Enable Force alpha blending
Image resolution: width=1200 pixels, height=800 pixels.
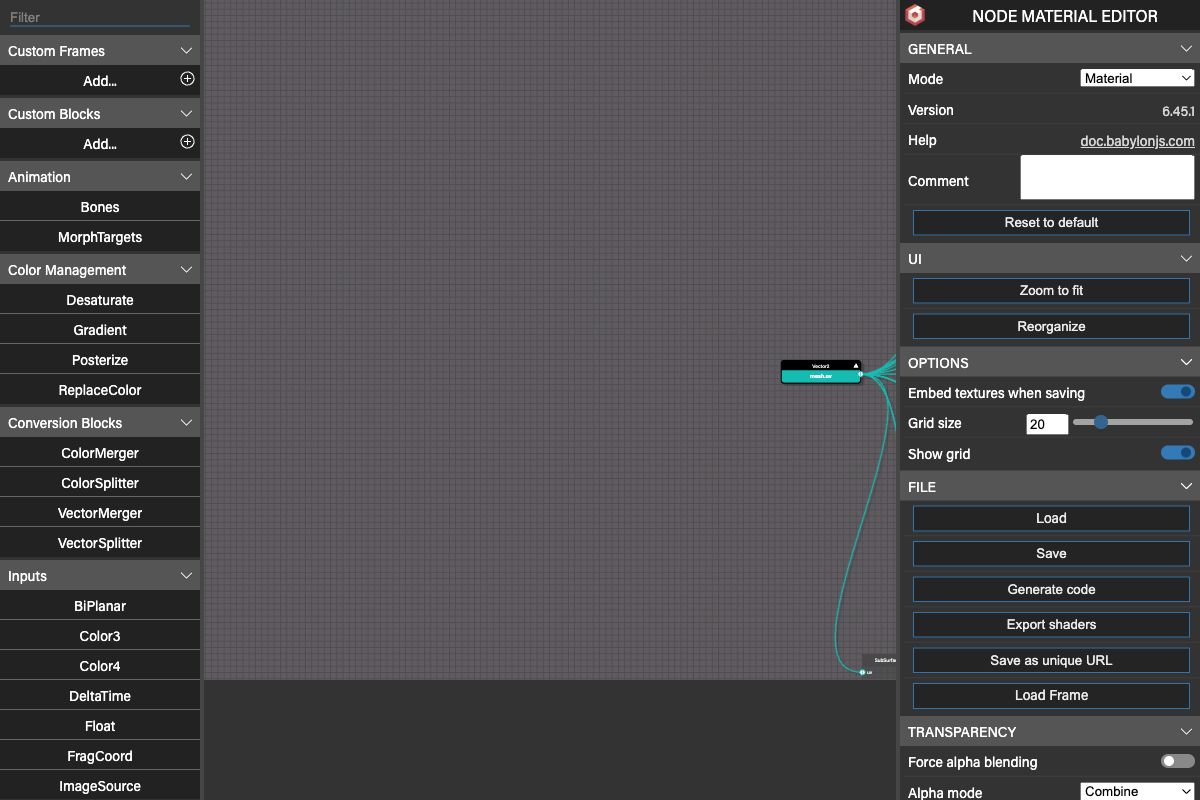(1176, 762)
